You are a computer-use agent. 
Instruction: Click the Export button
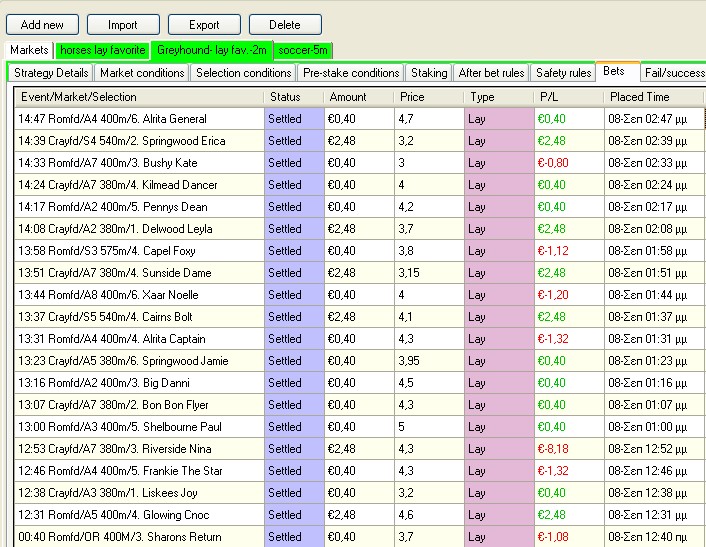click(x=204, y=25)
